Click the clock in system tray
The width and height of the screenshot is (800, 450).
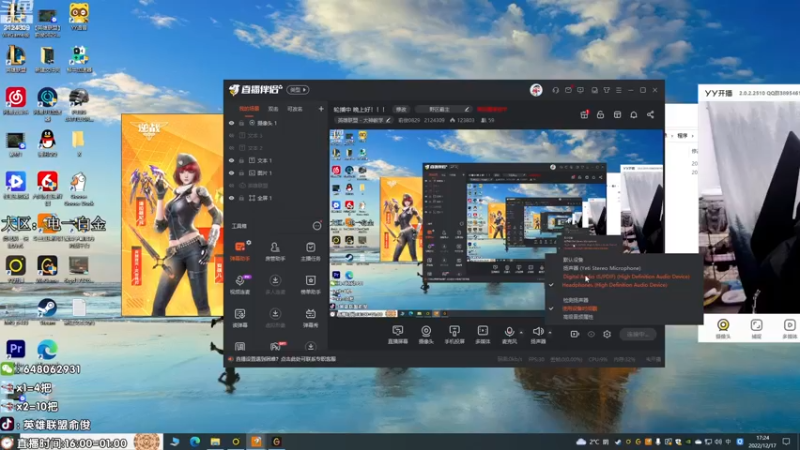click(x=762, y=441)
